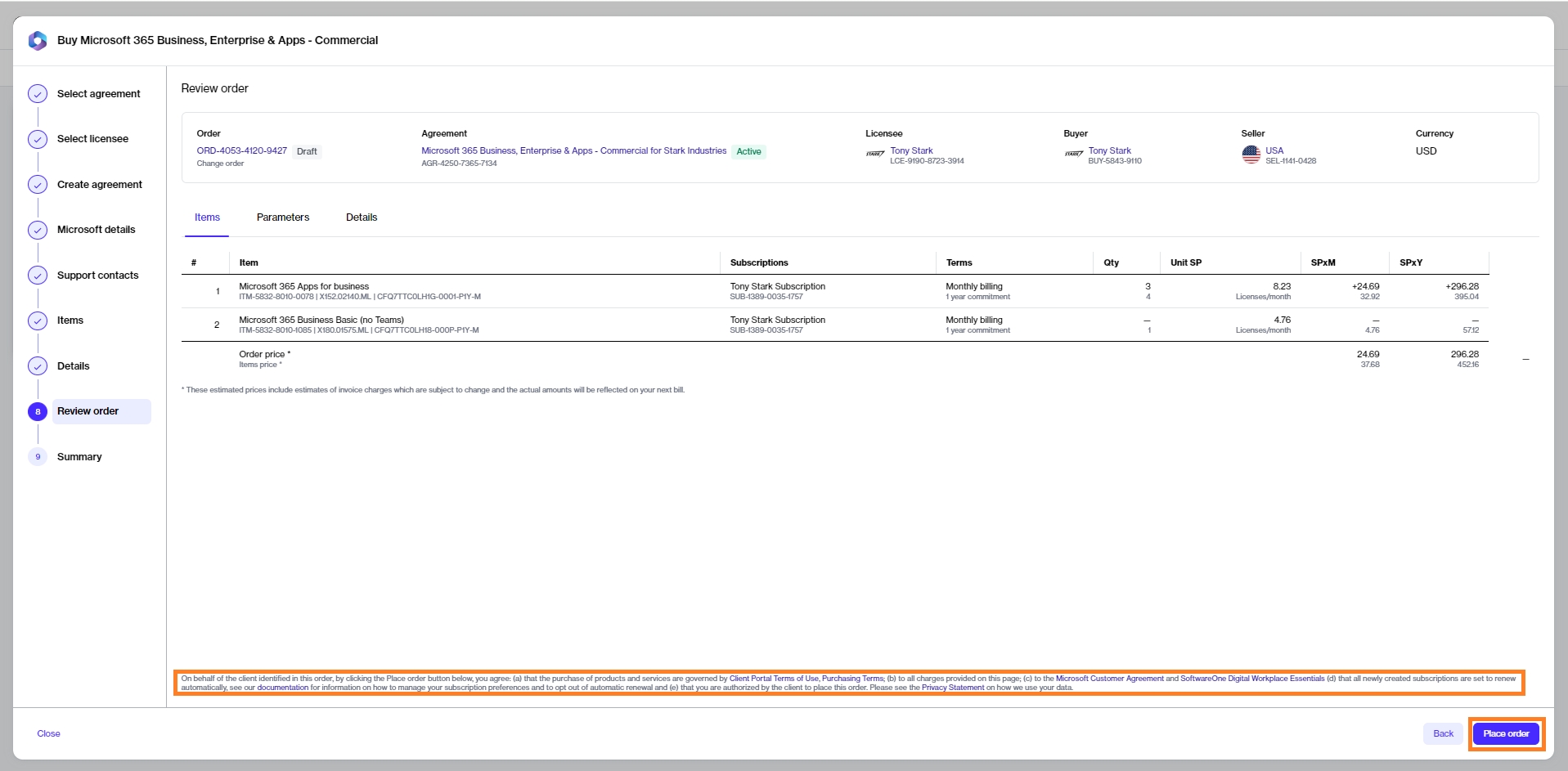1568x771 pixels.
Task: Click the Review order step 8 circle
Action: [x=38, y=411]
